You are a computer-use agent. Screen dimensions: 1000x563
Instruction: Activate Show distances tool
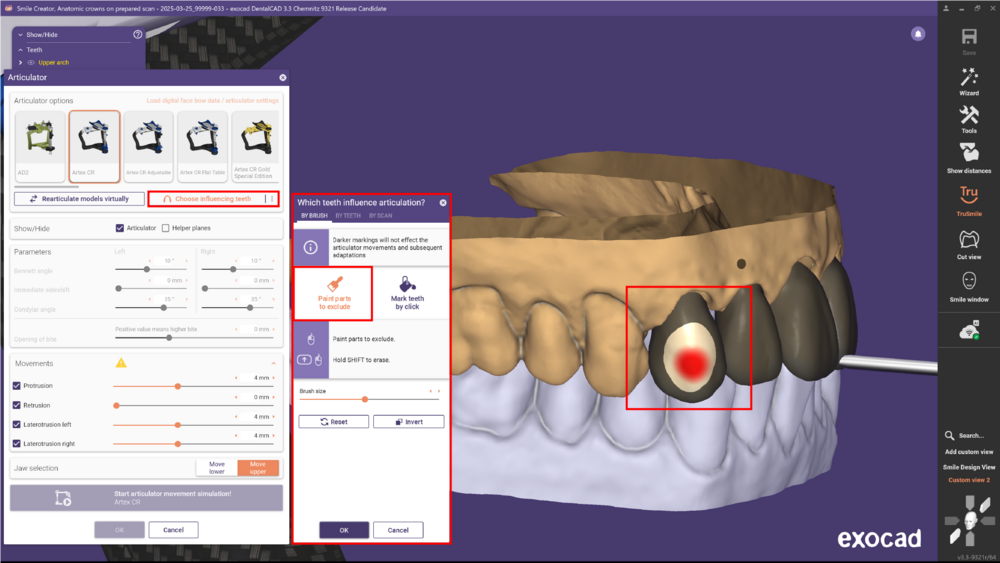pyautogui.click(x=969, y=154)
